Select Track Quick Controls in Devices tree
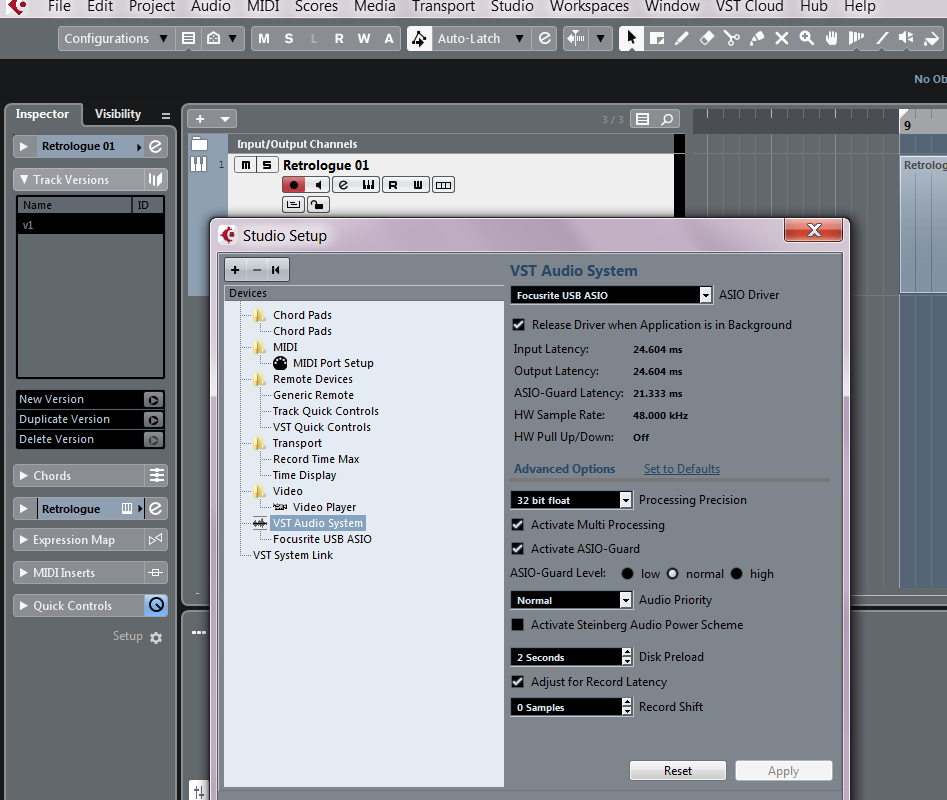This screenshot has height=800, width=947. point(326,411)
